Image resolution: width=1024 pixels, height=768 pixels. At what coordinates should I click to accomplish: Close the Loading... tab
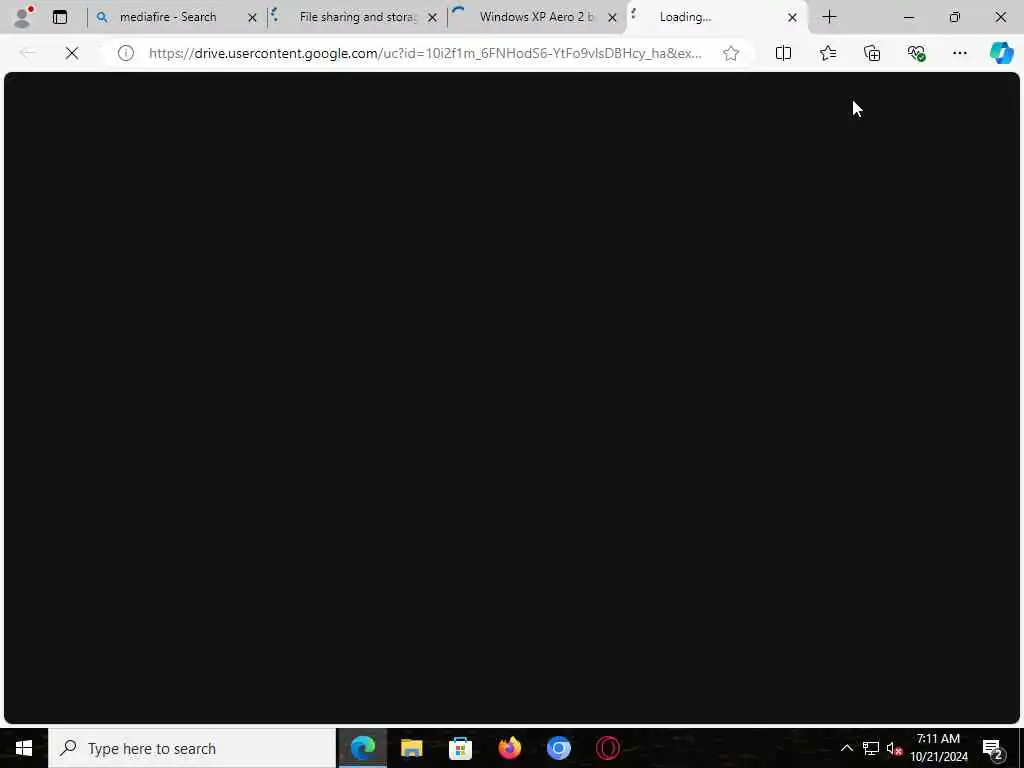(x=792, y=18)
